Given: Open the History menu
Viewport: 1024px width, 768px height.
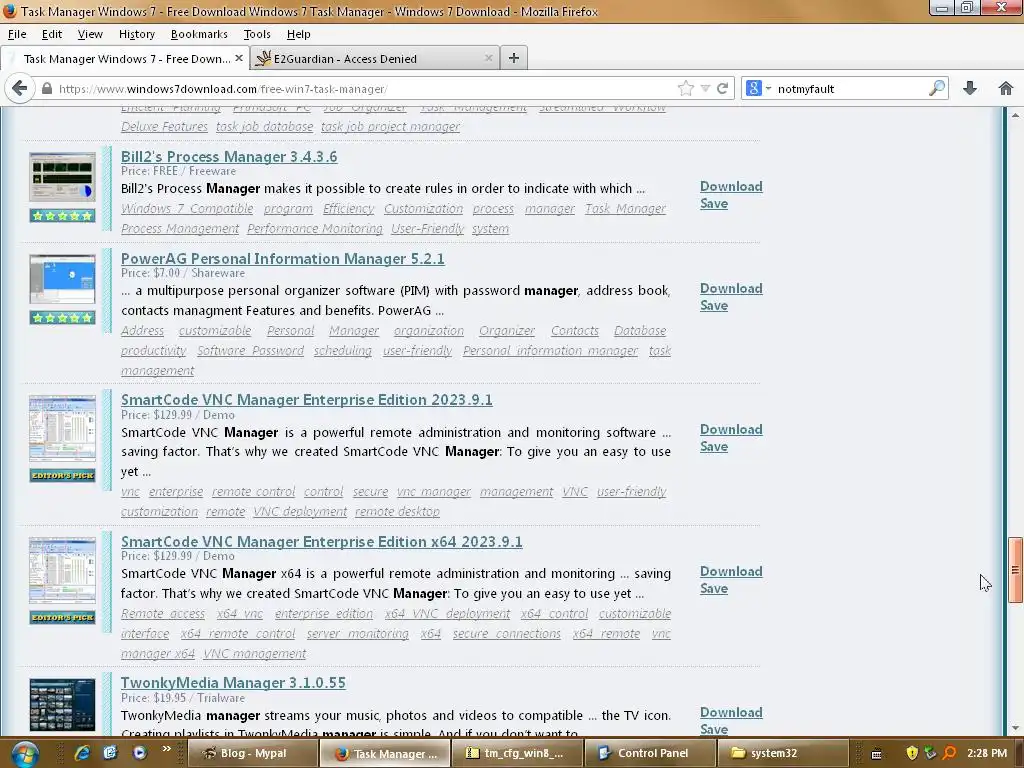Looking at the screenshot, I should [136, 34].
